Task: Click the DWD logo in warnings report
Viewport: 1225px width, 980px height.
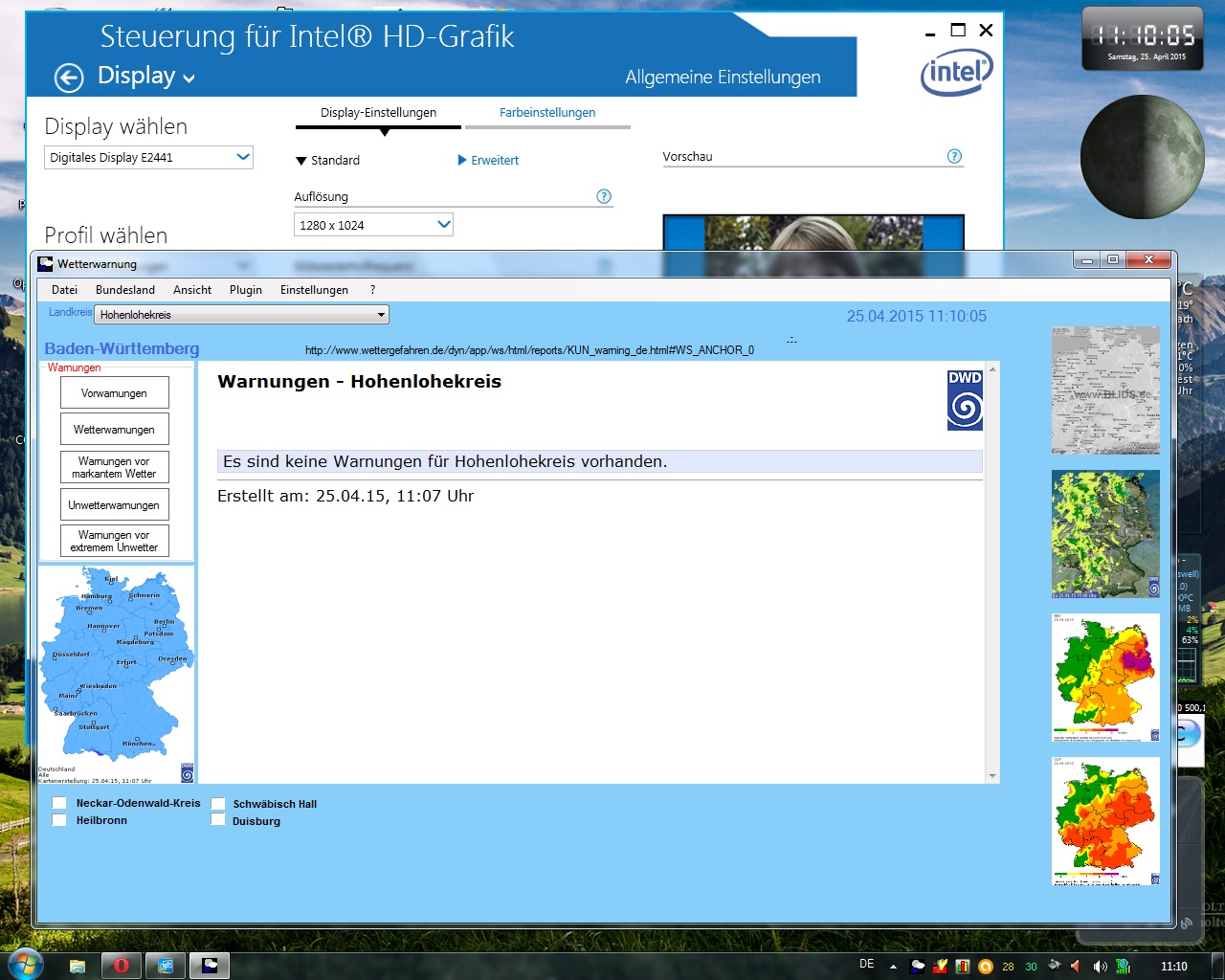Action: pyautogui.click(x=965, y=400)
